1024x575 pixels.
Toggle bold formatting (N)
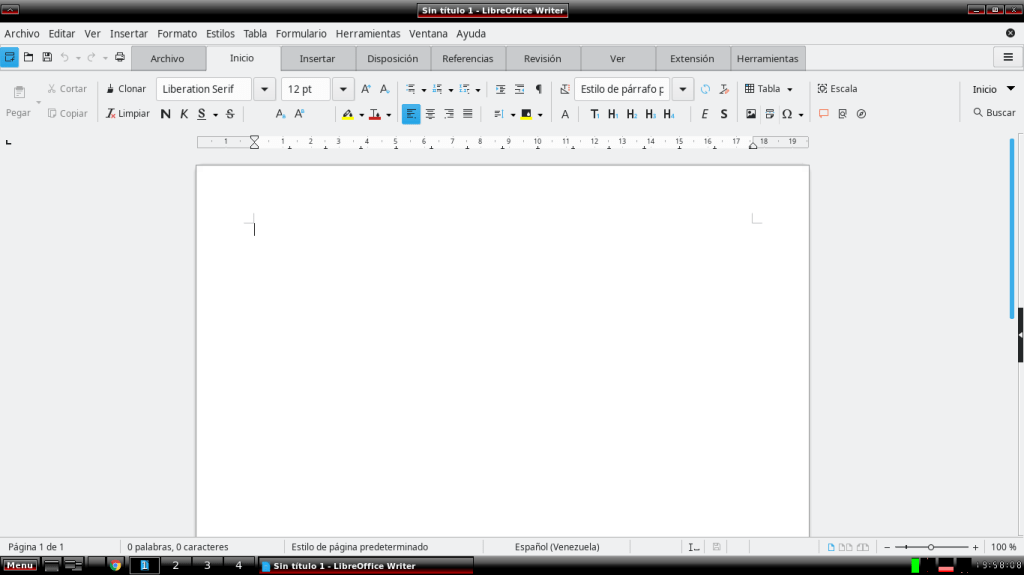click(166, 114)
